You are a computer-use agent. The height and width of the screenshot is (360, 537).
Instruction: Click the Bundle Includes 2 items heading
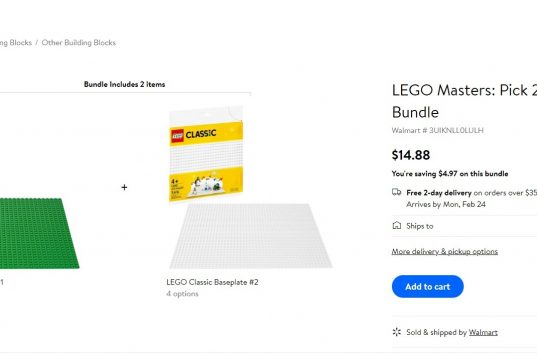[124, 84]
